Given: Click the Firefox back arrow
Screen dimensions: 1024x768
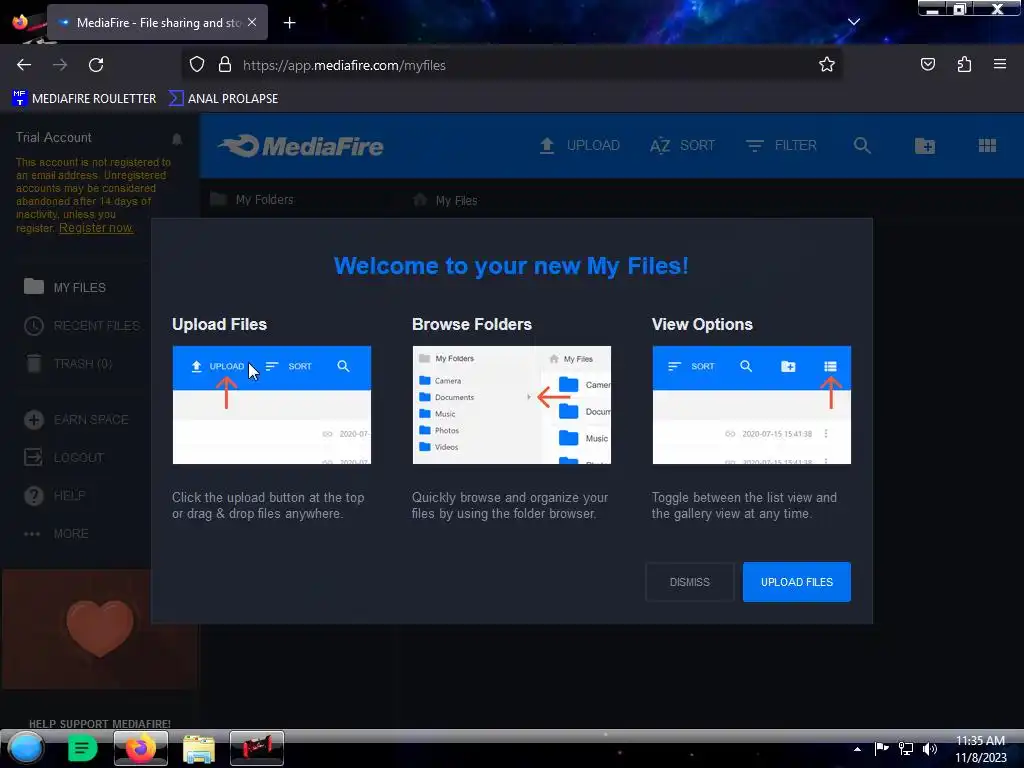Looking at the screenshot, I should point(24,65).
